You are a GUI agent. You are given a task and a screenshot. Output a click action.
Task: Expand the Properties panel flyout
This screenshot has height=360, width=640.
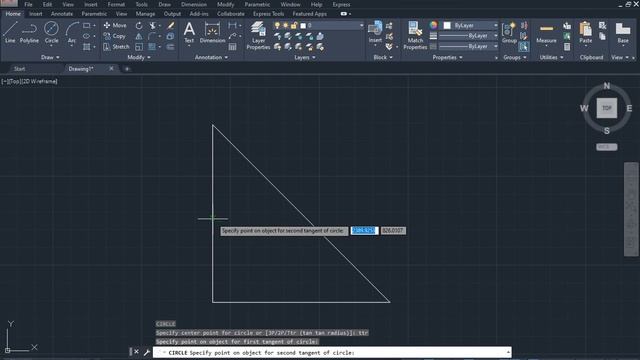point(447,58)
